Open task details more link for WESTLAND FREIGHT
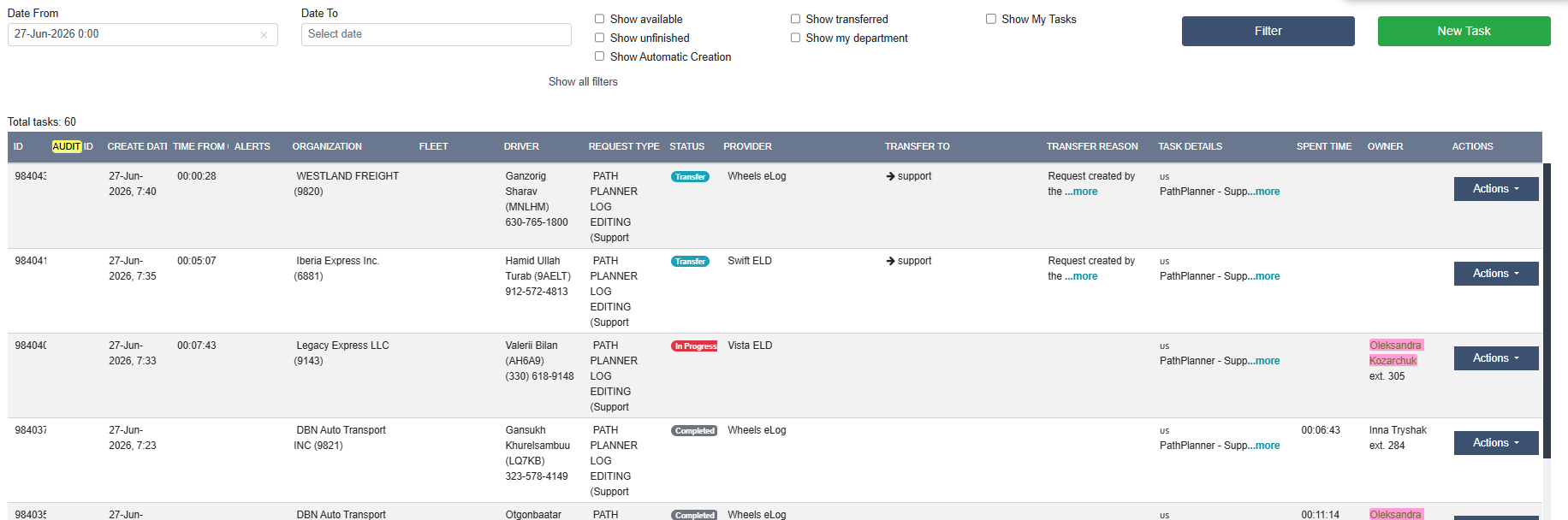1568x520 pixels. coord(1264,192)
